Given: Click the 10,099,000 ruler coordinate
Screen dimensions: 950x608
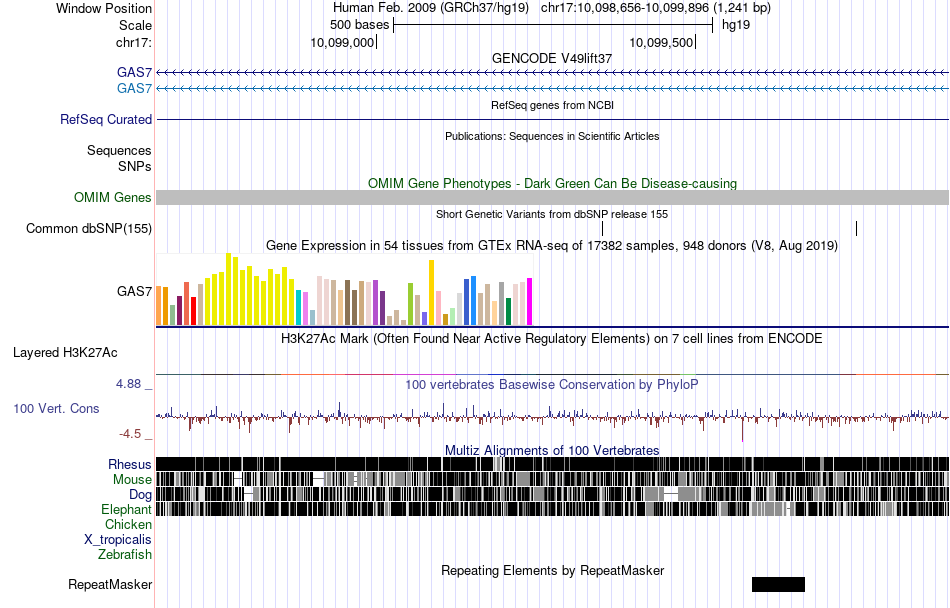Looking at the screenshot, I should pos(342,42).
